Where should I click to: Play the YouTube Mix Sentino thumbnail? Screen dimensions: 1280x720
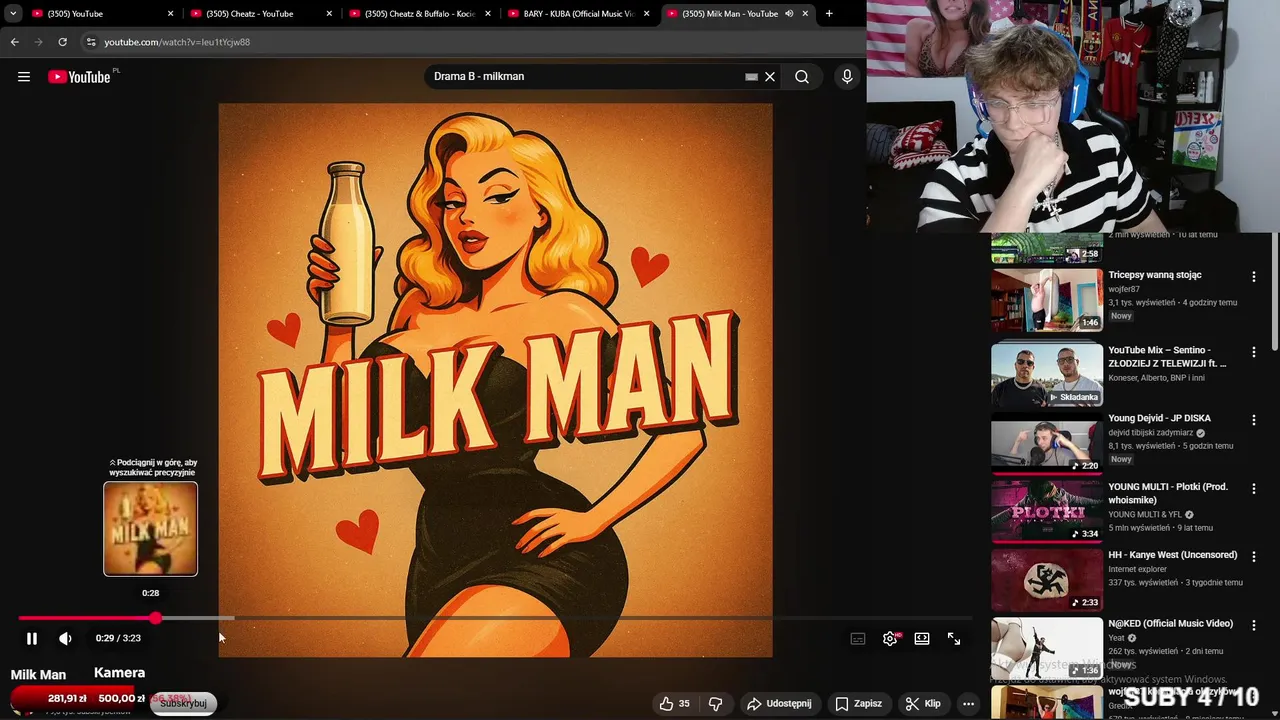(x=1047, y=375)
